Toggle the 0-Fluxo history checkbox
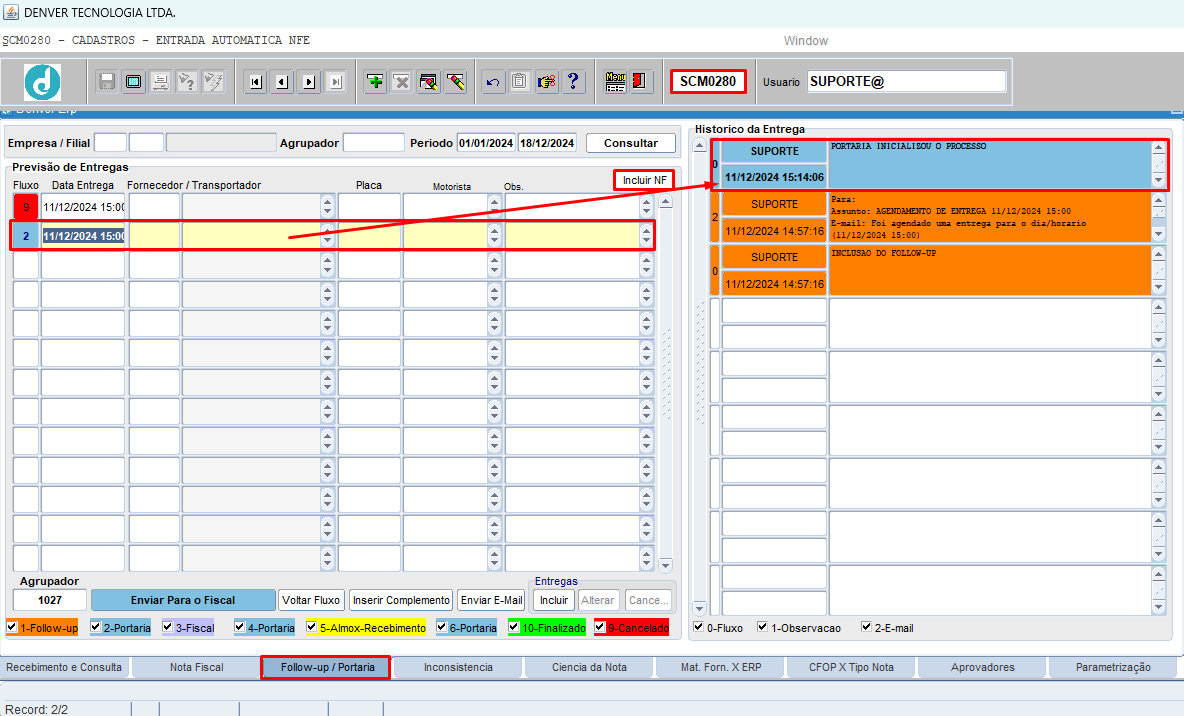The width and height of the screenshot is (1184, 716). pos(699,627)
